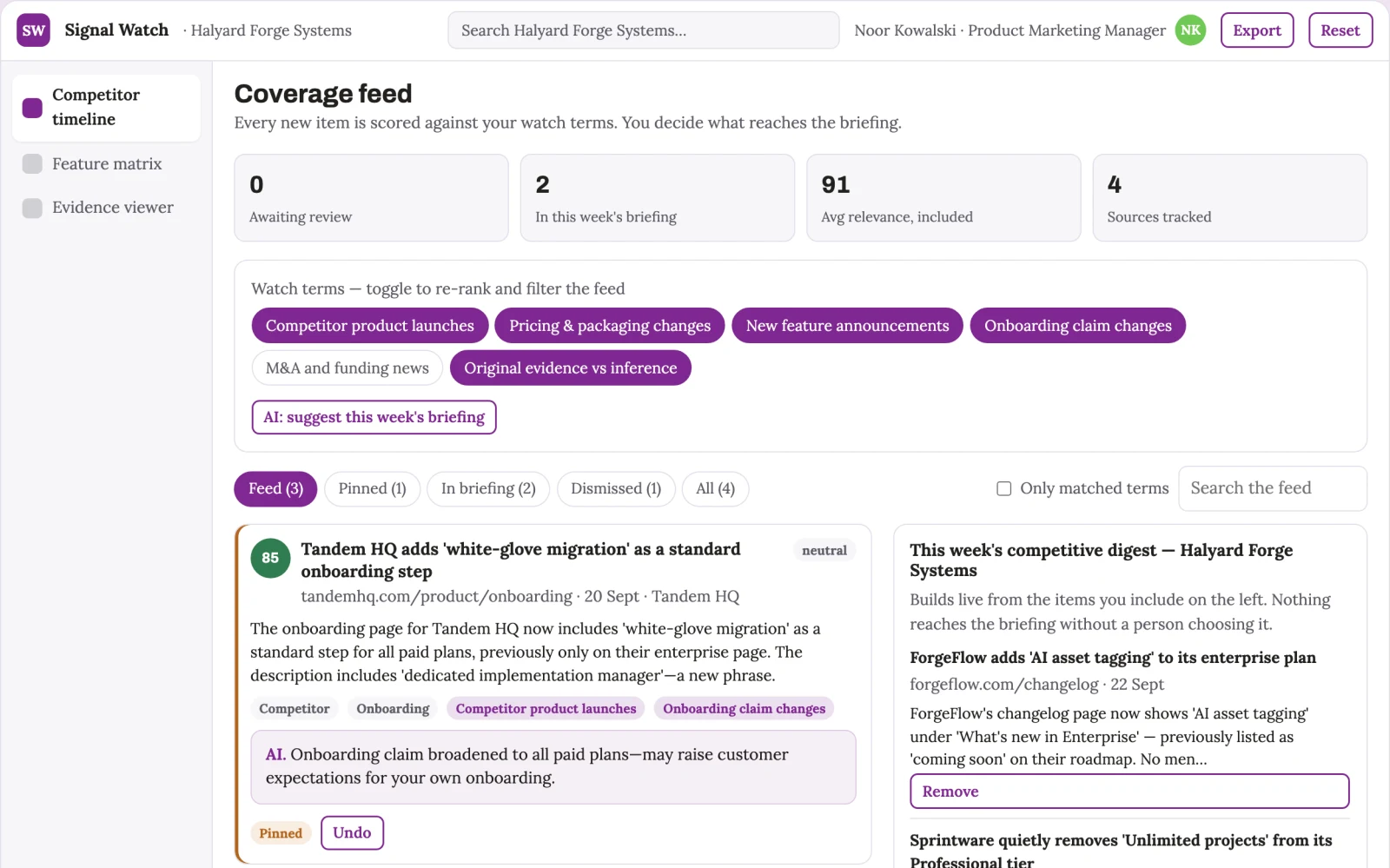The width and height of the screenshot is (1390, 868).
Task: Click the neutral sentiment tag
Action: click(824, 550)
